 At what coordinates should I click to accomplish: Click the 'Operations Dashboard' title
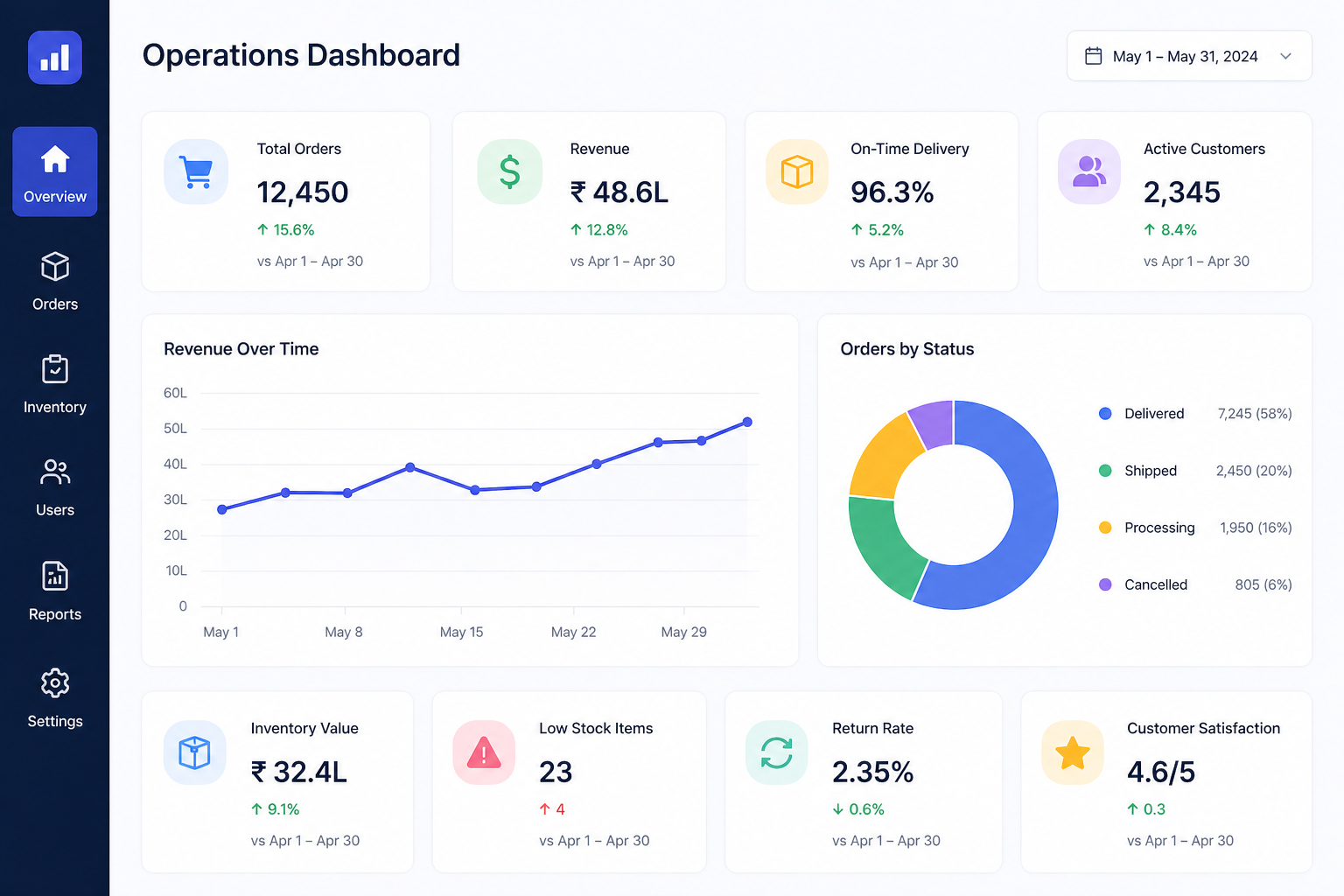coord(301,55)
